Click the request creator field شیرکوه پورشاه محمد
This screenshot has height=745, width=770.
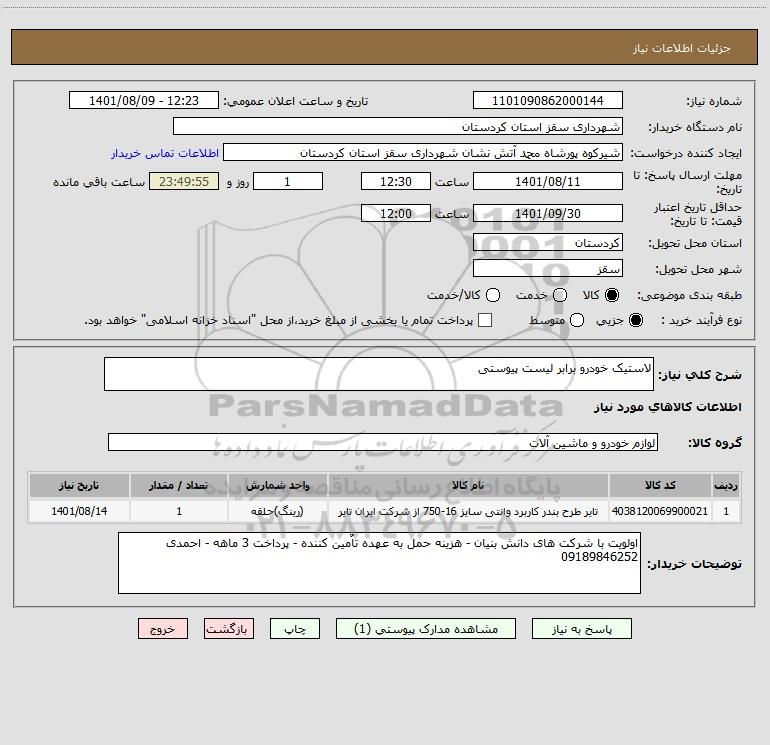[x=423, y=152]
